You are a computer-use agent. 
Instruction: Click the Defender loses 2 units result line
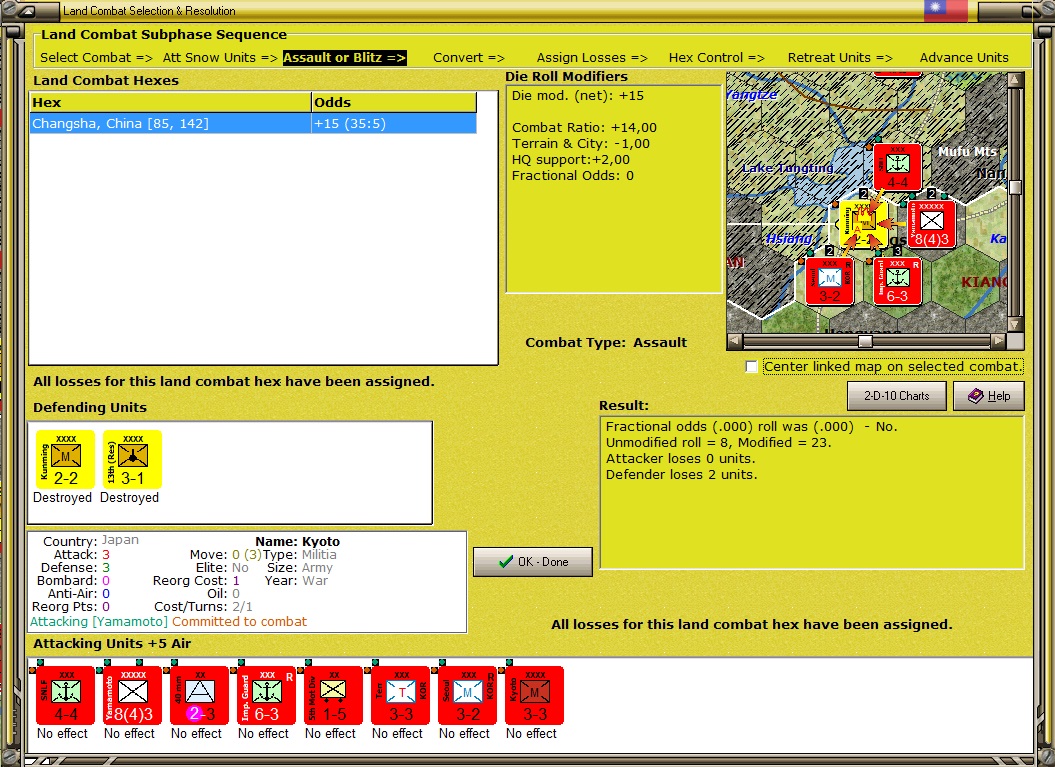point(682,475)
